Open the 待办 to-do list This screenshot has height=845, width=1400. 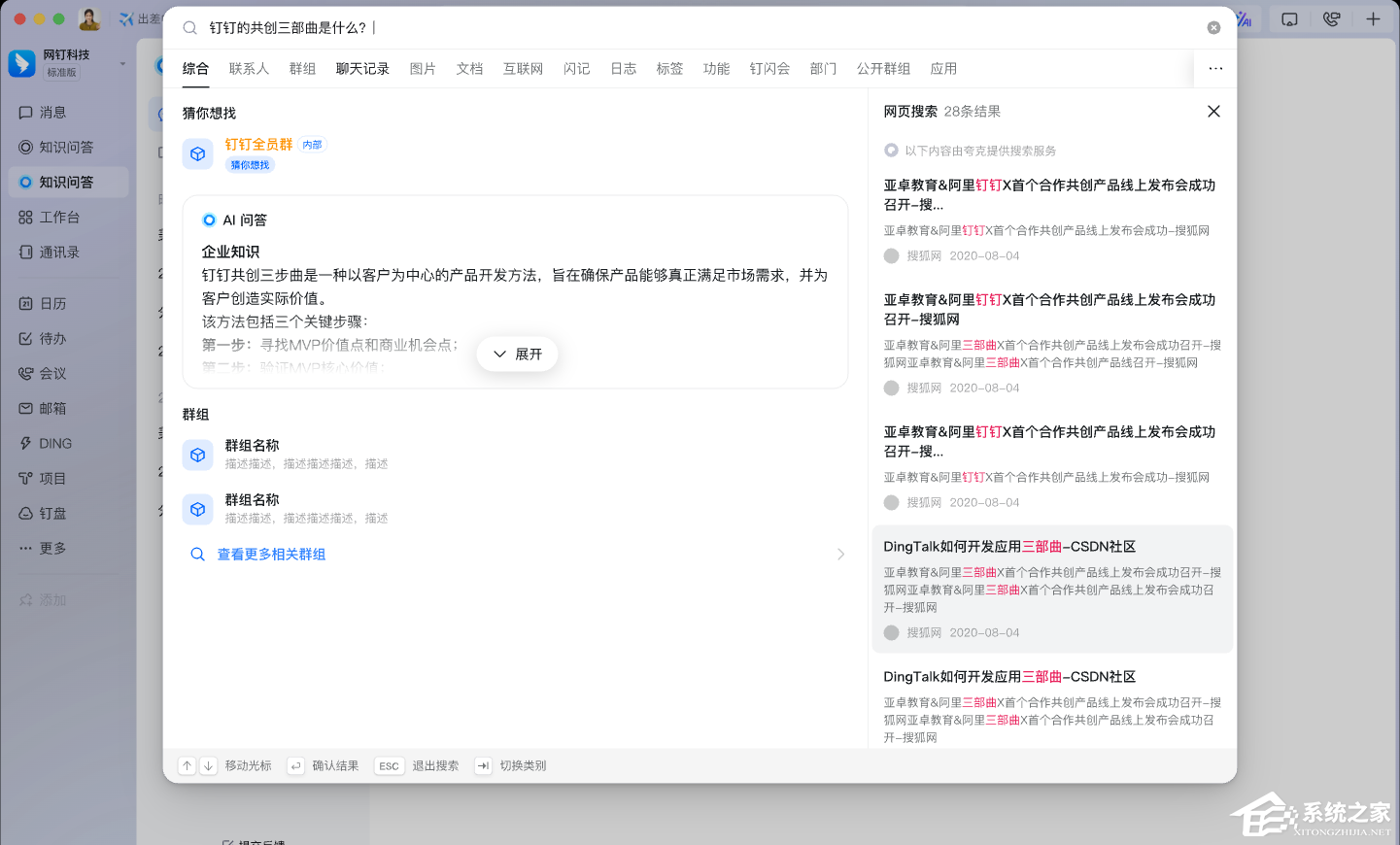[x=52, y=338]
